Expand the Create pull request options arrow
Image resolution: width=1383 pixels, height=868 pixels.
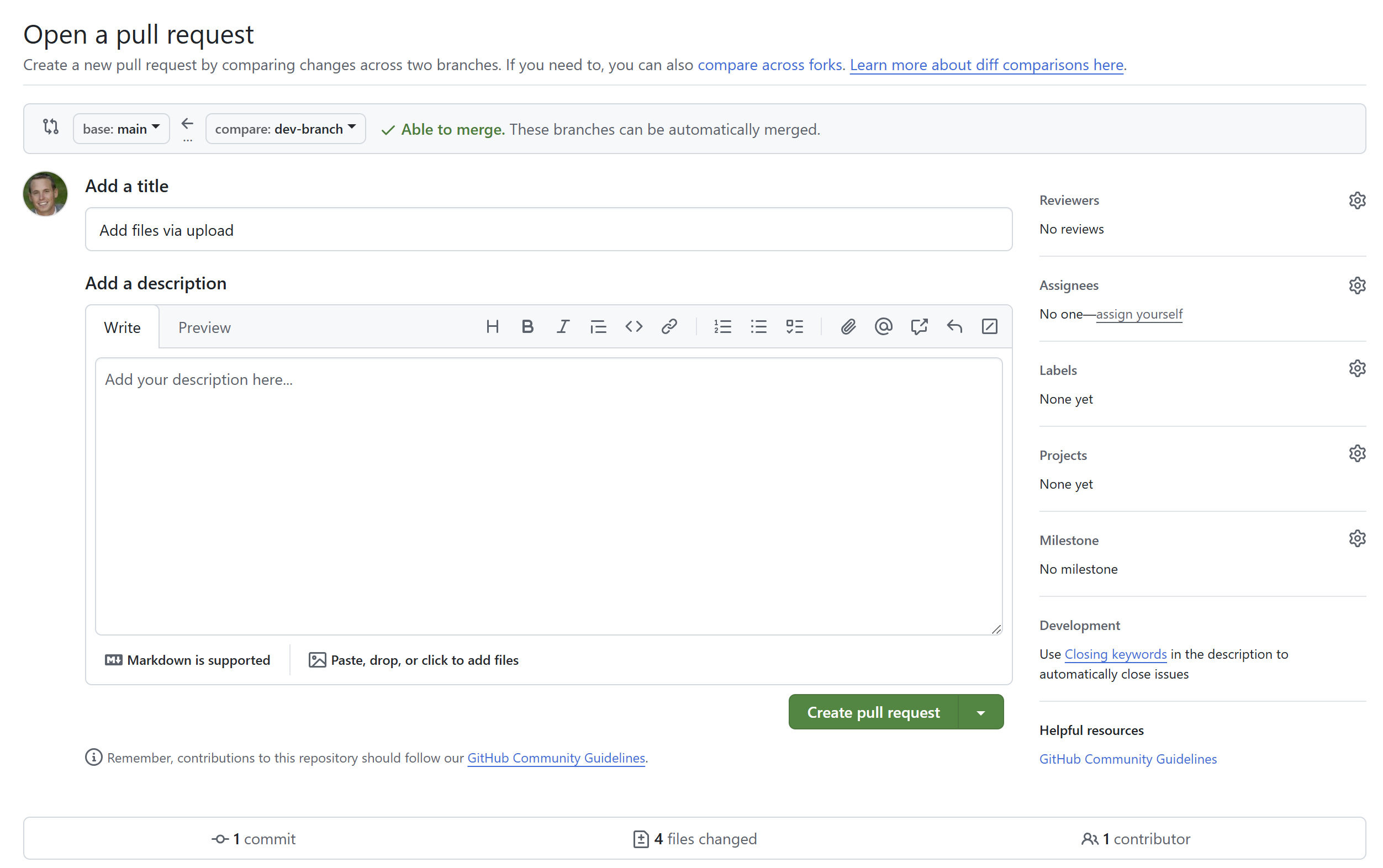980,712
